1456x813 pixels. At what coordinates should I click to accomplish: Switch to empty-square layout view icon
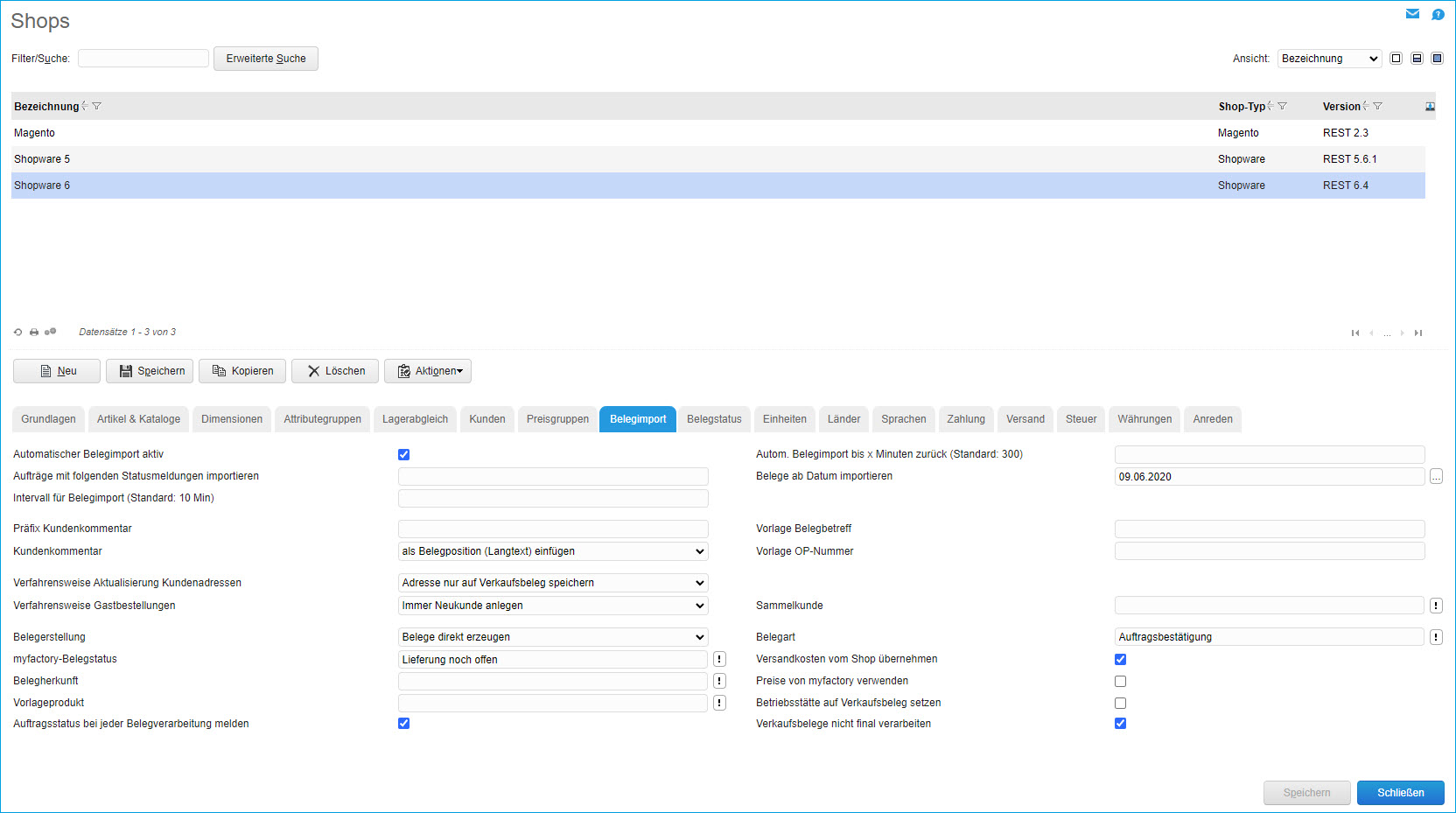(1396, 59)
